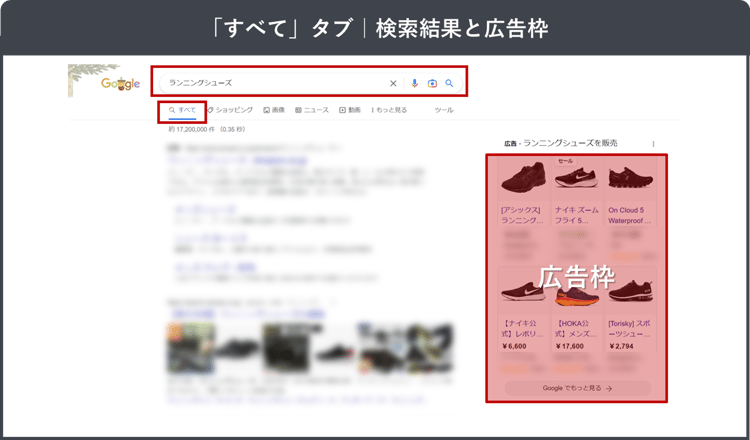Open the ad options three-dot menu
750x440 pixels.
[x=653, y=143]
